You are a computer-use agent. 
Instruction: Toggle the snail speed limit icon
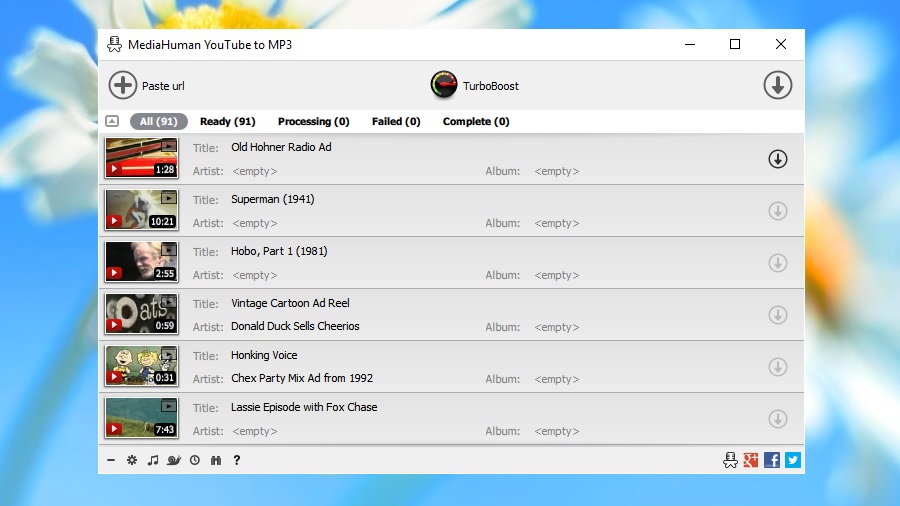tap(174, 460)
